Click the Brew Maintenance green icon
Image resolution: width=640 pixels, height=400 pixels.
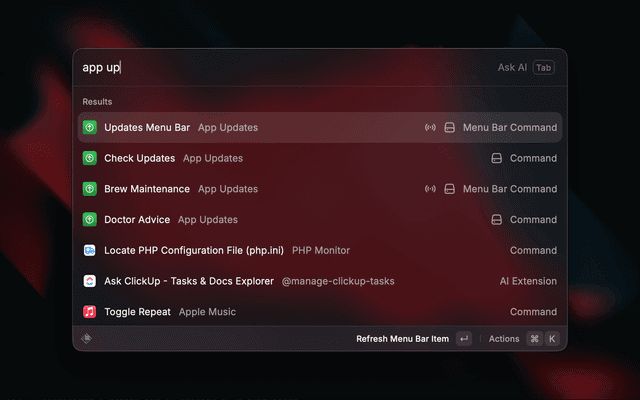[89, 189]
